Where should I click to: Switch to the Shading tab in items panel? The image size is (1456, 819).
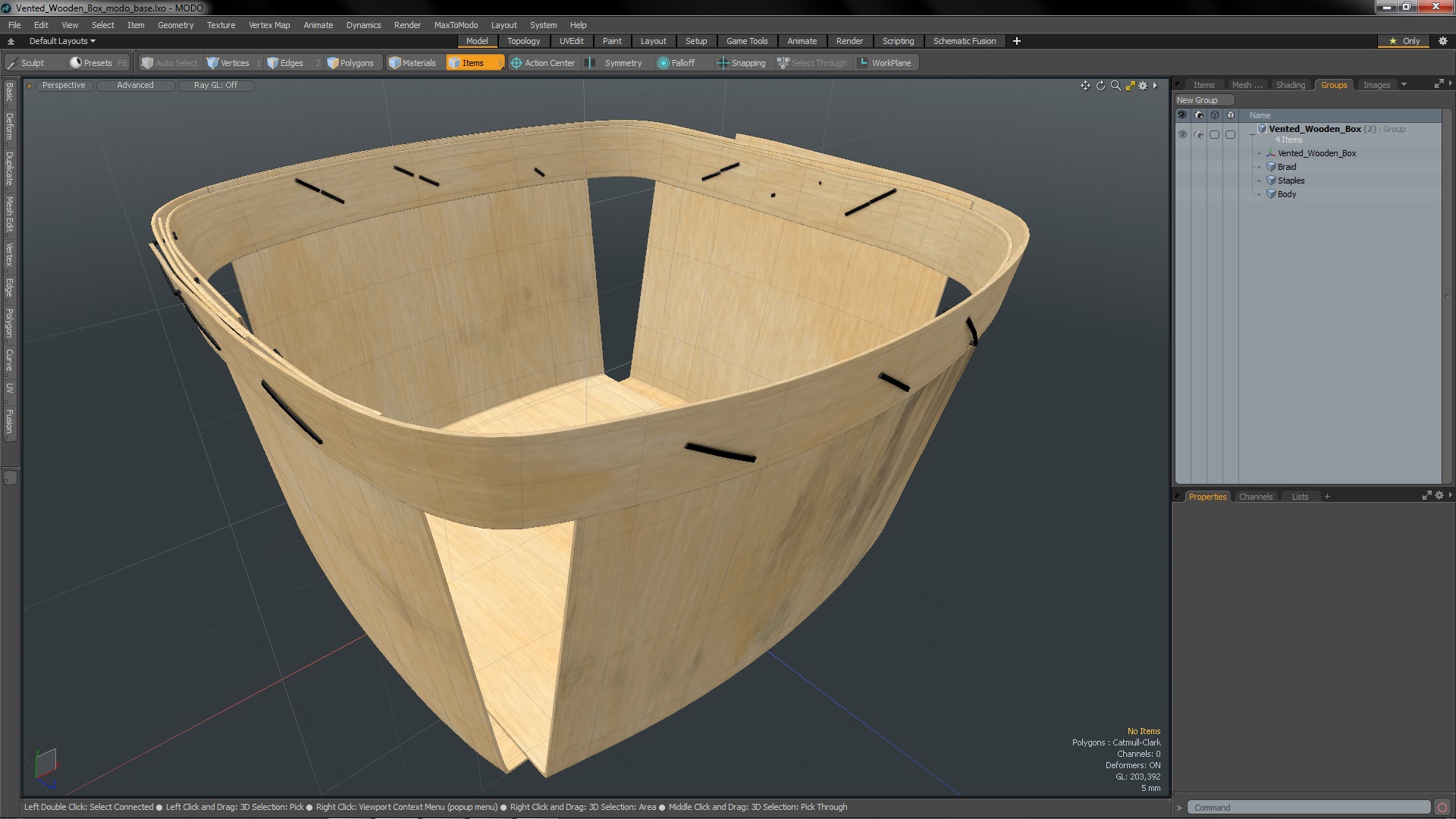point(1291,83)
